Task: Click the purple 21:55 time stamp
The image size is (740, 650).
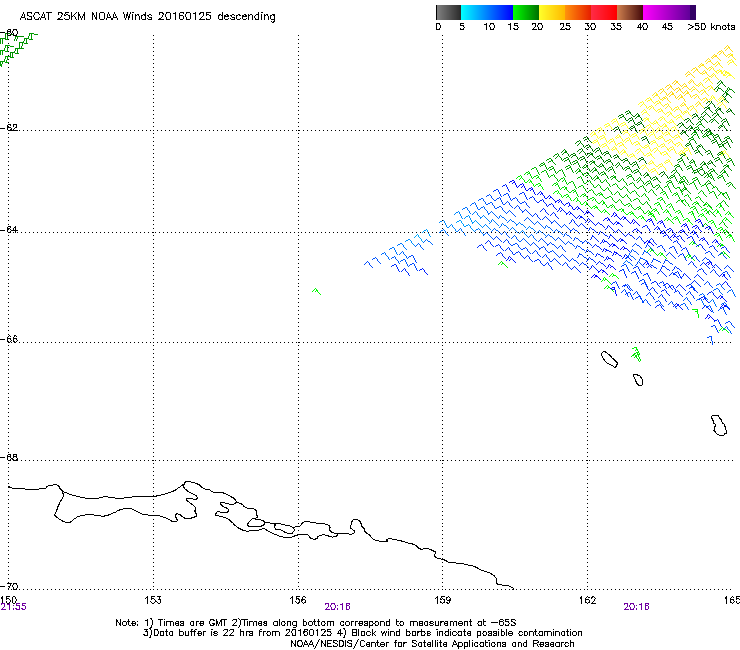Action: click(13, 607)
